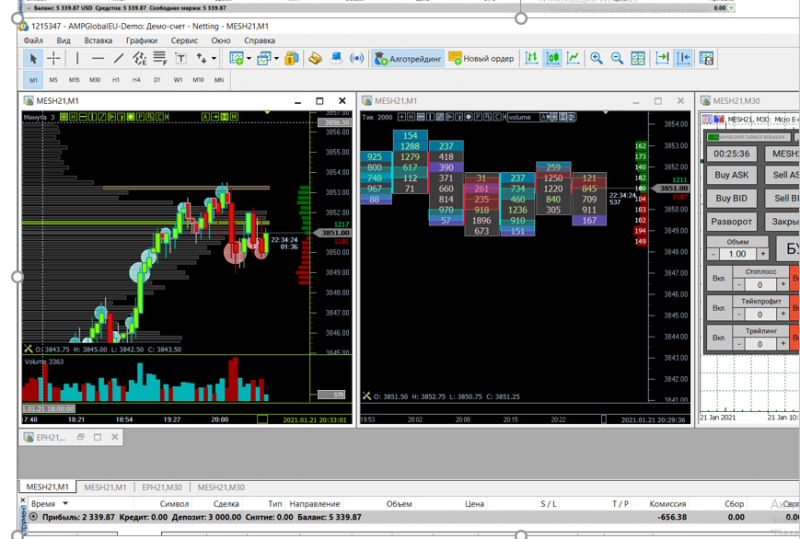Open the tools icon on middle cluster chart
Screen dimensions: 800x539
point(366,396)
